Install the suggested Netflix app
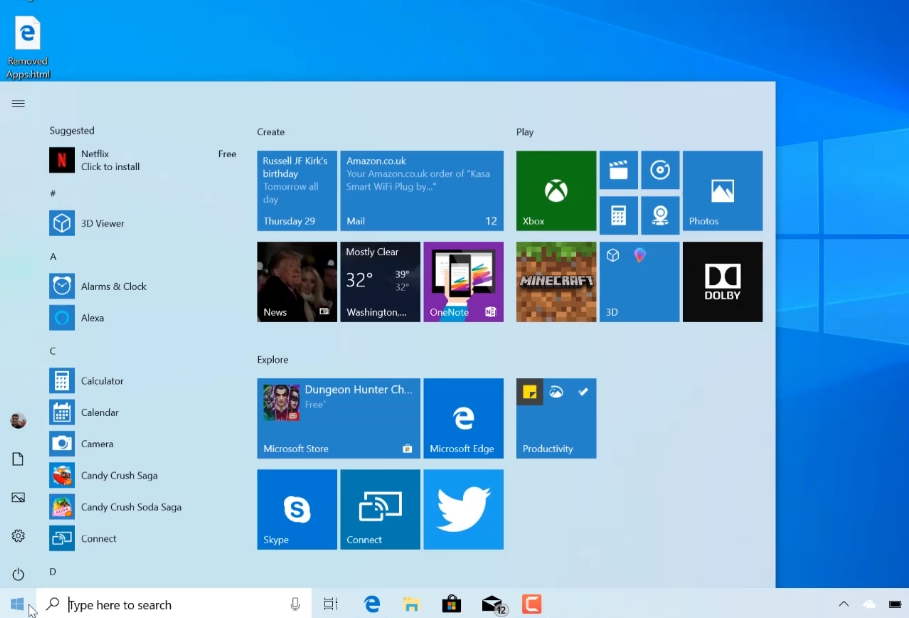Viewport: 909px width, 618px height. [143, 160]
